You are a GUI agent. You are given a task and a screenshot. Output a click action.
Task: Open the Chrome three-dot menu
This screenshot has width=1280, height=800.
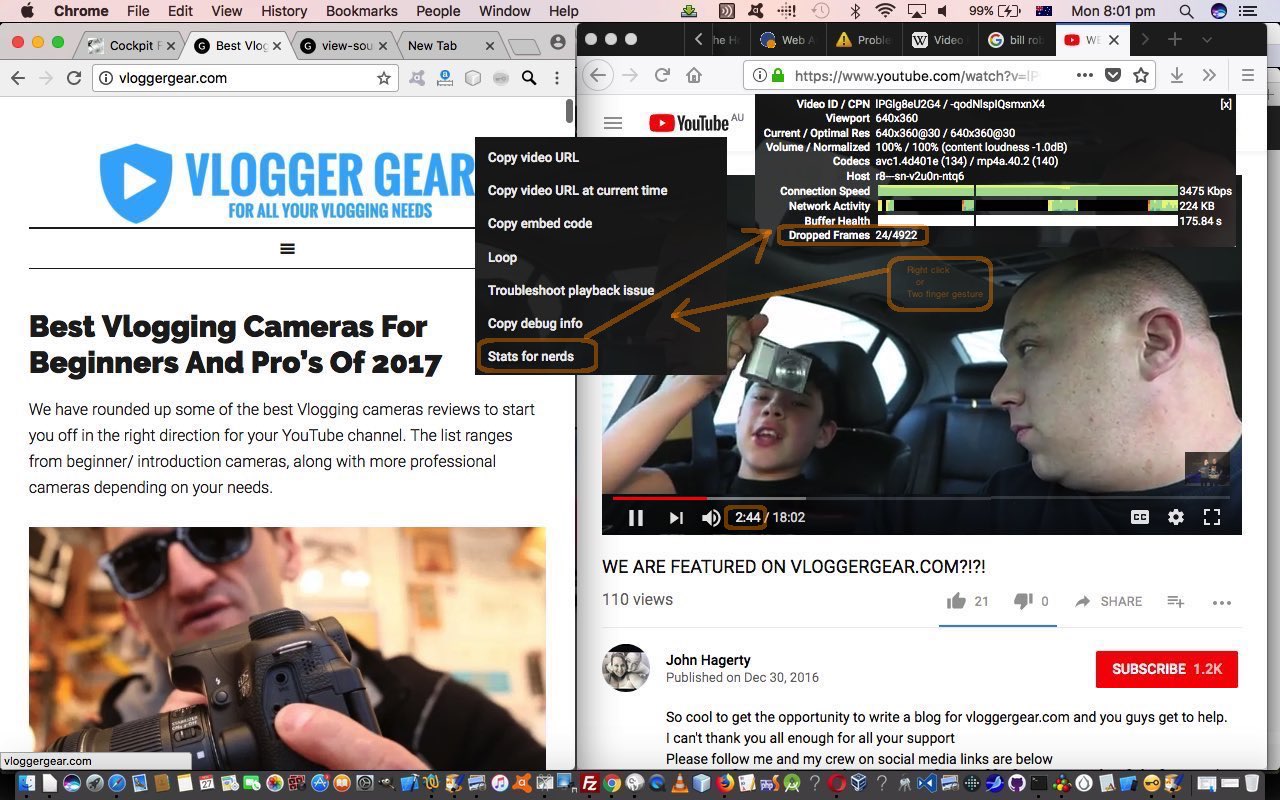pyautogui.click(x=557, y=78)
